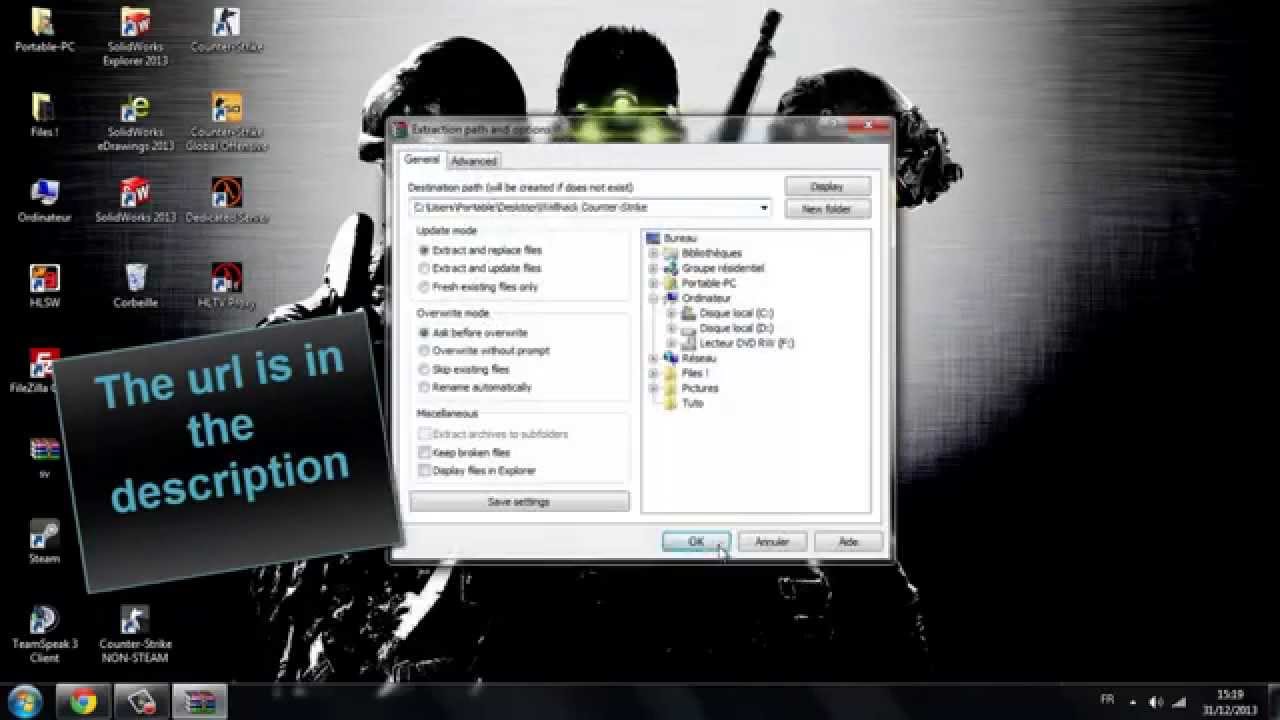This screenshot has width=1280, height=720.
Task: Select Counter-Strike NON-STEAM shortcut
Action: (x=135, y=633)
